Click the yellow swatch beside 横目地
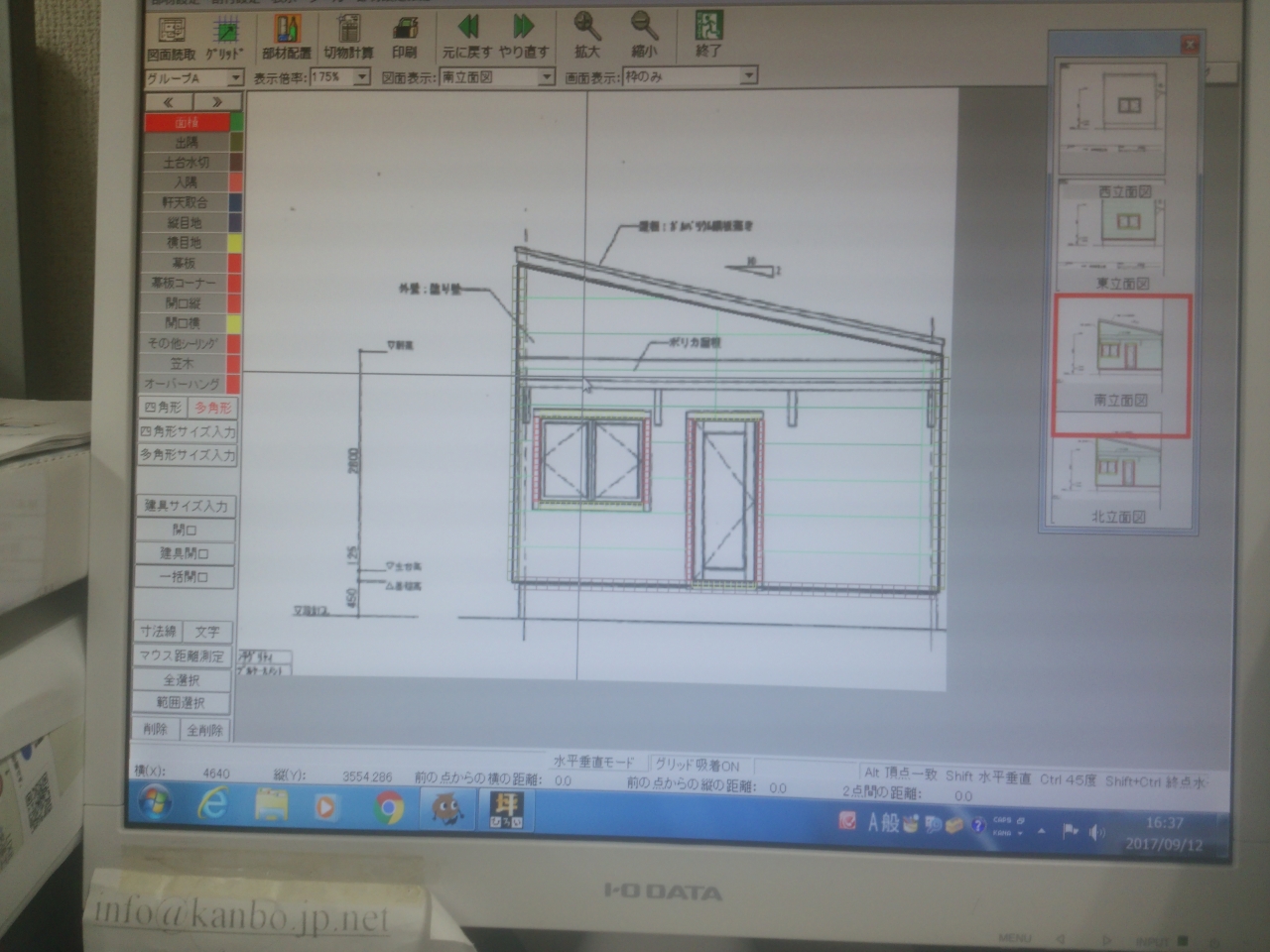This screenshot has width=1270, height=952. 236,243
